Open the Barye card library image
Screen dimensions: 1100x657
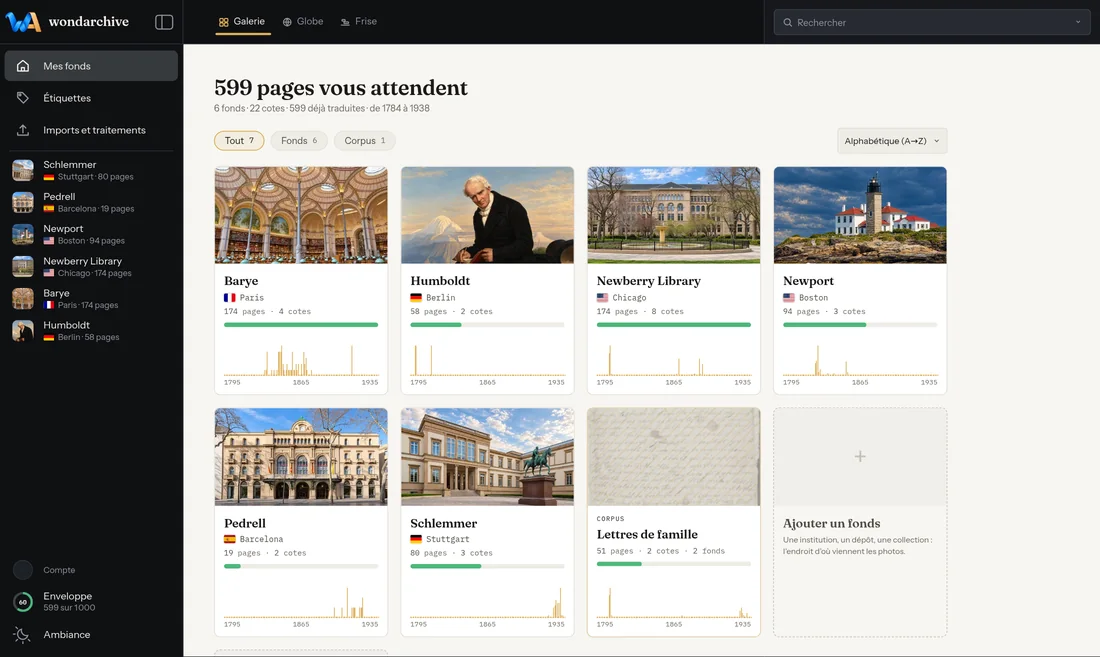301,215
